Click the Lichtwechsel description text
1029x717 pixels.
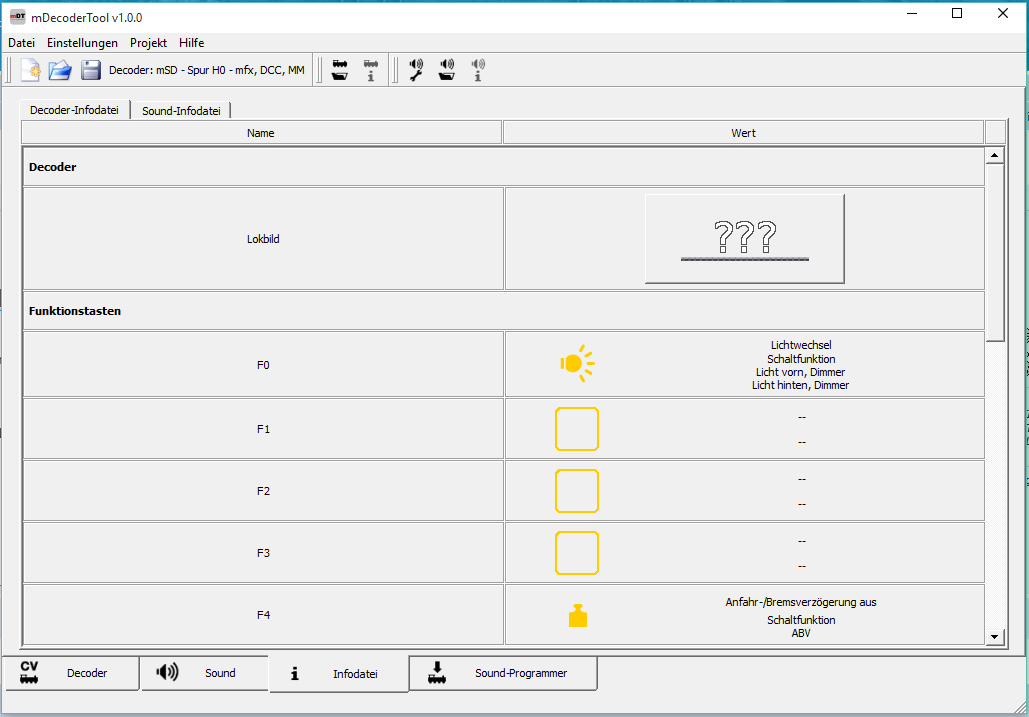(801, 344)
